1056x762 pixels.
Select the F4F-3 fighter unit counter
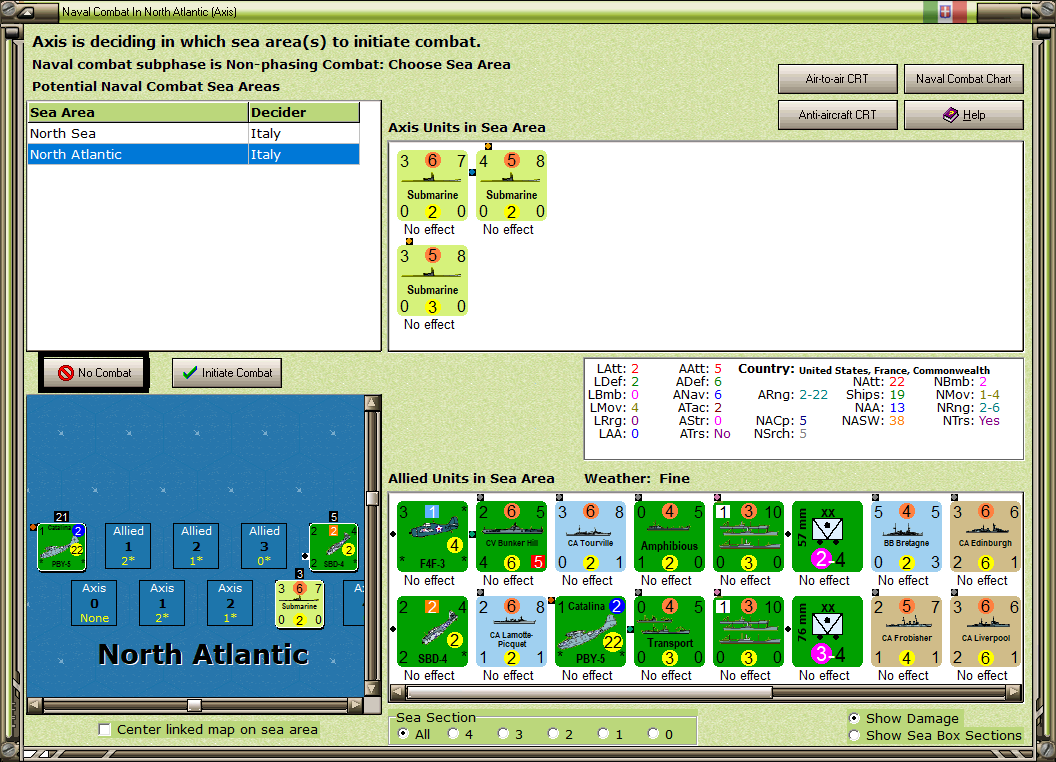pyautogui.click(x=432, y=536)
